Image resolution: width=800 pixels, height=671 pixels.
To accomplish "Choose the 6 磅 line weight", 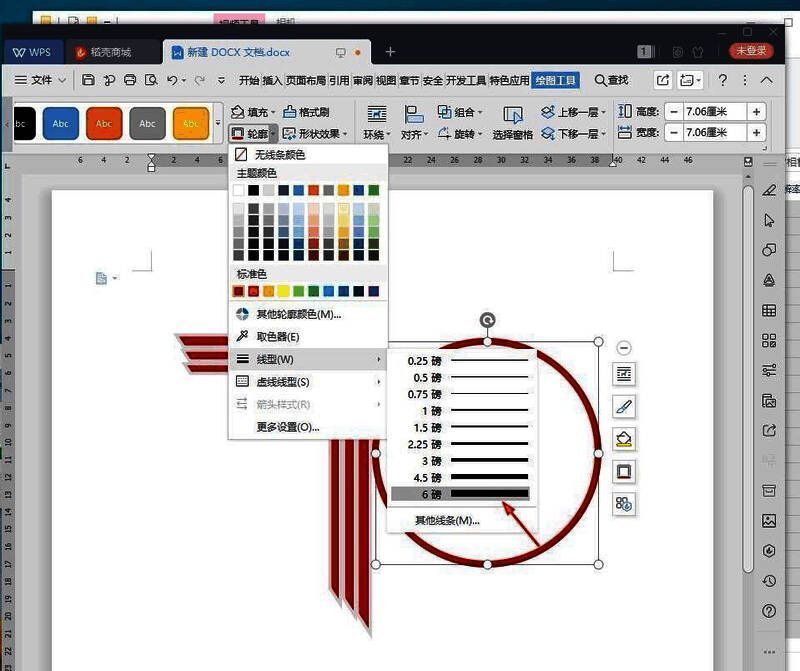I will [x=460, y=494].
